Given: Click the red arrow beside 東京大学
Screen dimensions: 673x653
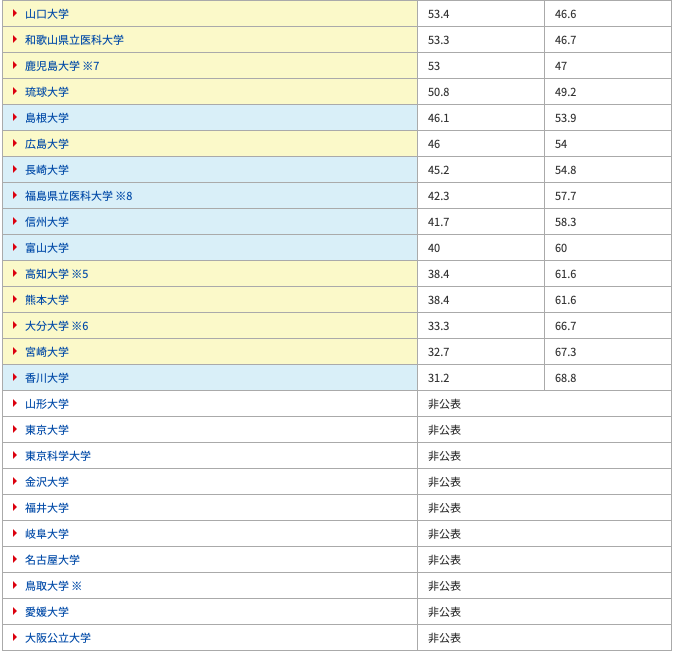Looking at the screenshot, I should [15, 429].
